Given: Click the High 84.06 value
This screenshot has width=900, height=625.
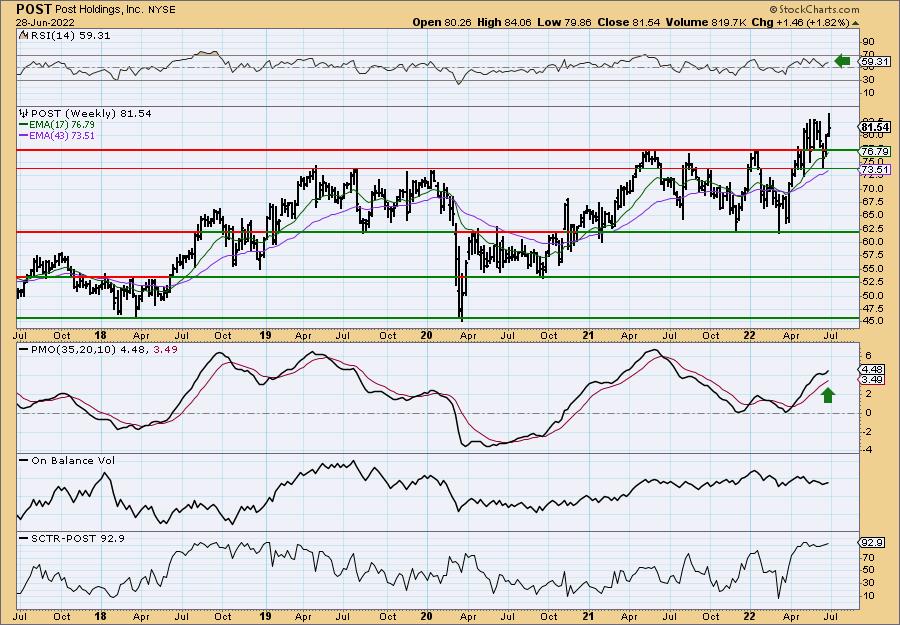Looking at the screenshot, I should (x=503, y=22).
